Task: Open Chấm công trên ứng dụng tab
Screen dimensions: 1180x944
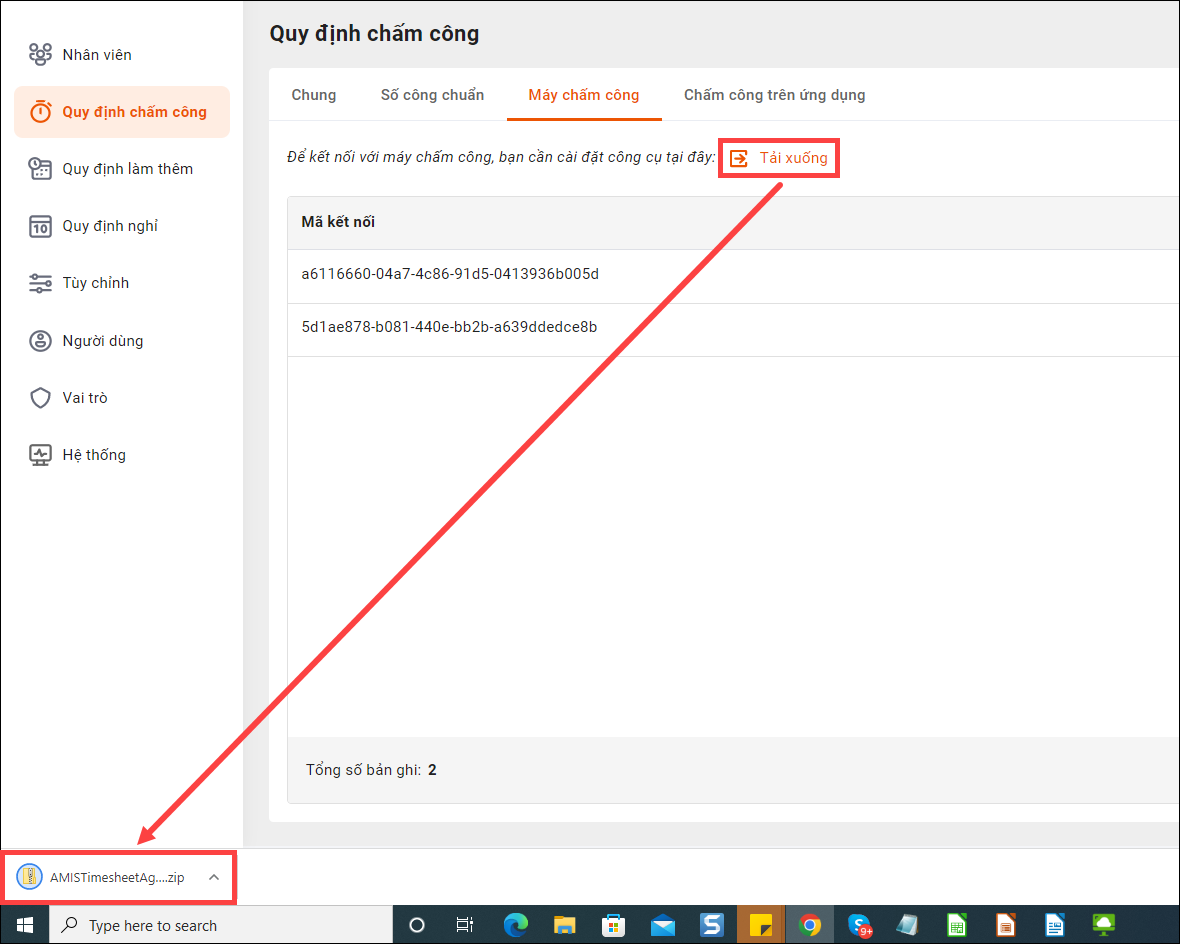Action: coord(774,95)
